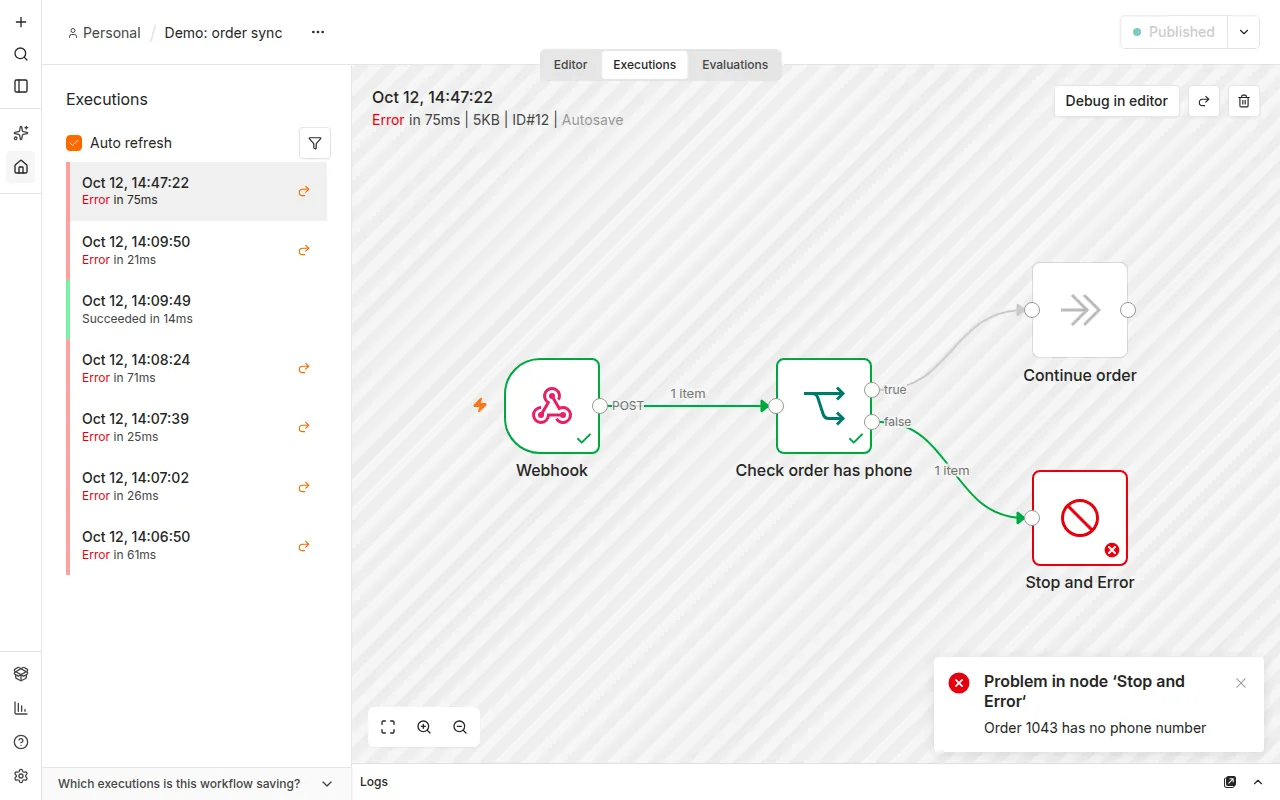The image size is (1280, 800).
Task: Expand the Logs panel chevron
Action: pos(1258,782)
